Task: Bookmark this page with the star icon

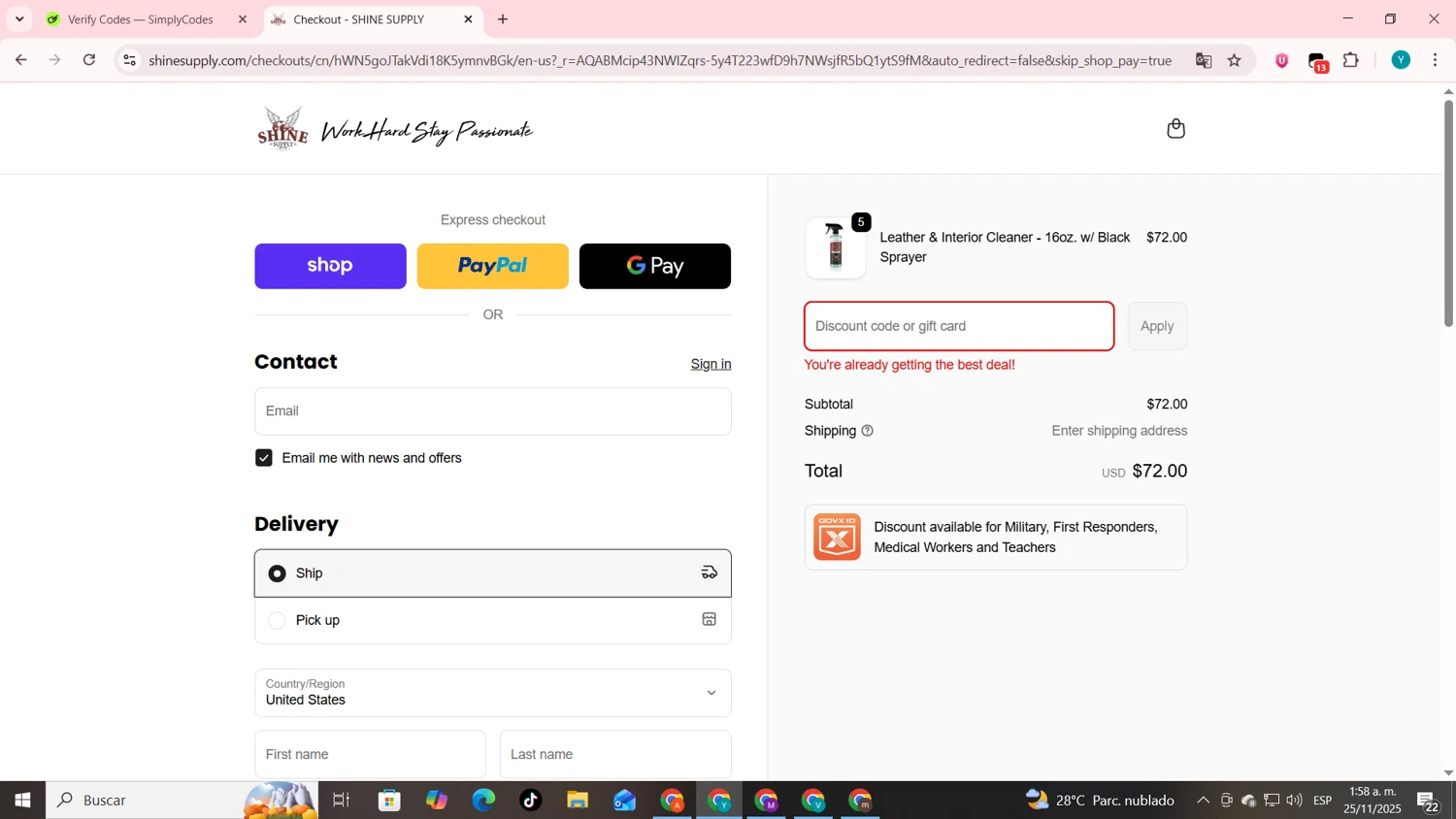Action: pyautogui.click(x=1235, y=60)
